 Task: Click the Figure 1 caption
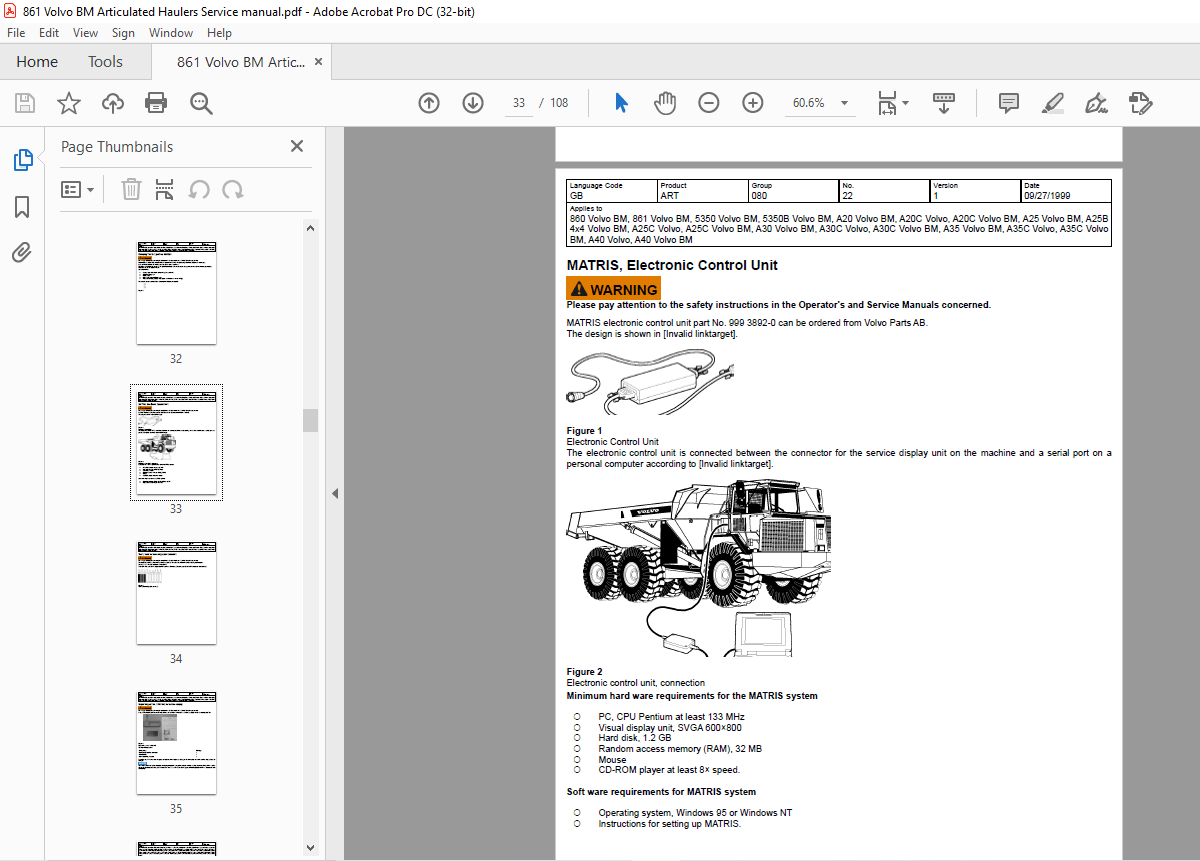[584, 431]
